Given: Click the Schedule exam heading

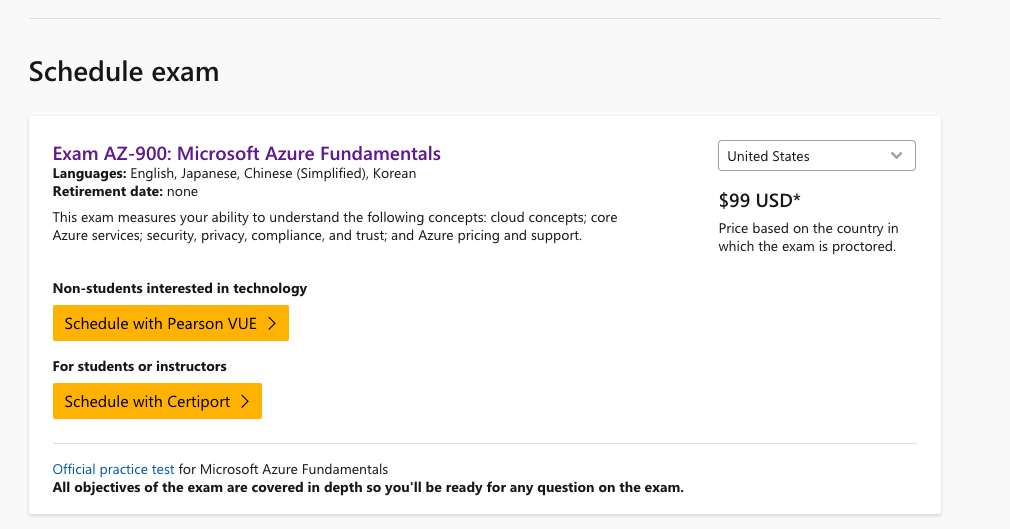Looking at the screenshot, I should coord(124,72).
